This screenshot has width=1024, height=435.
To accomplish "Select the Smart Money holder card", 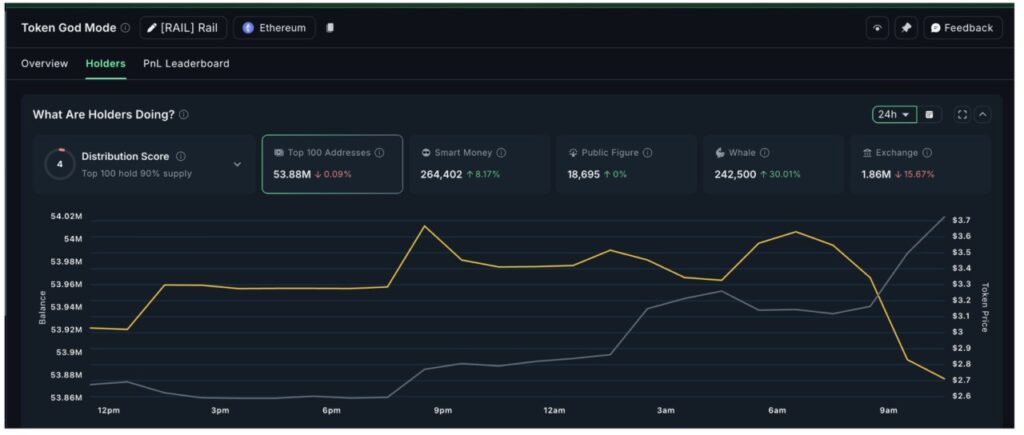I will pyautogui.click(x=478, y=164).
